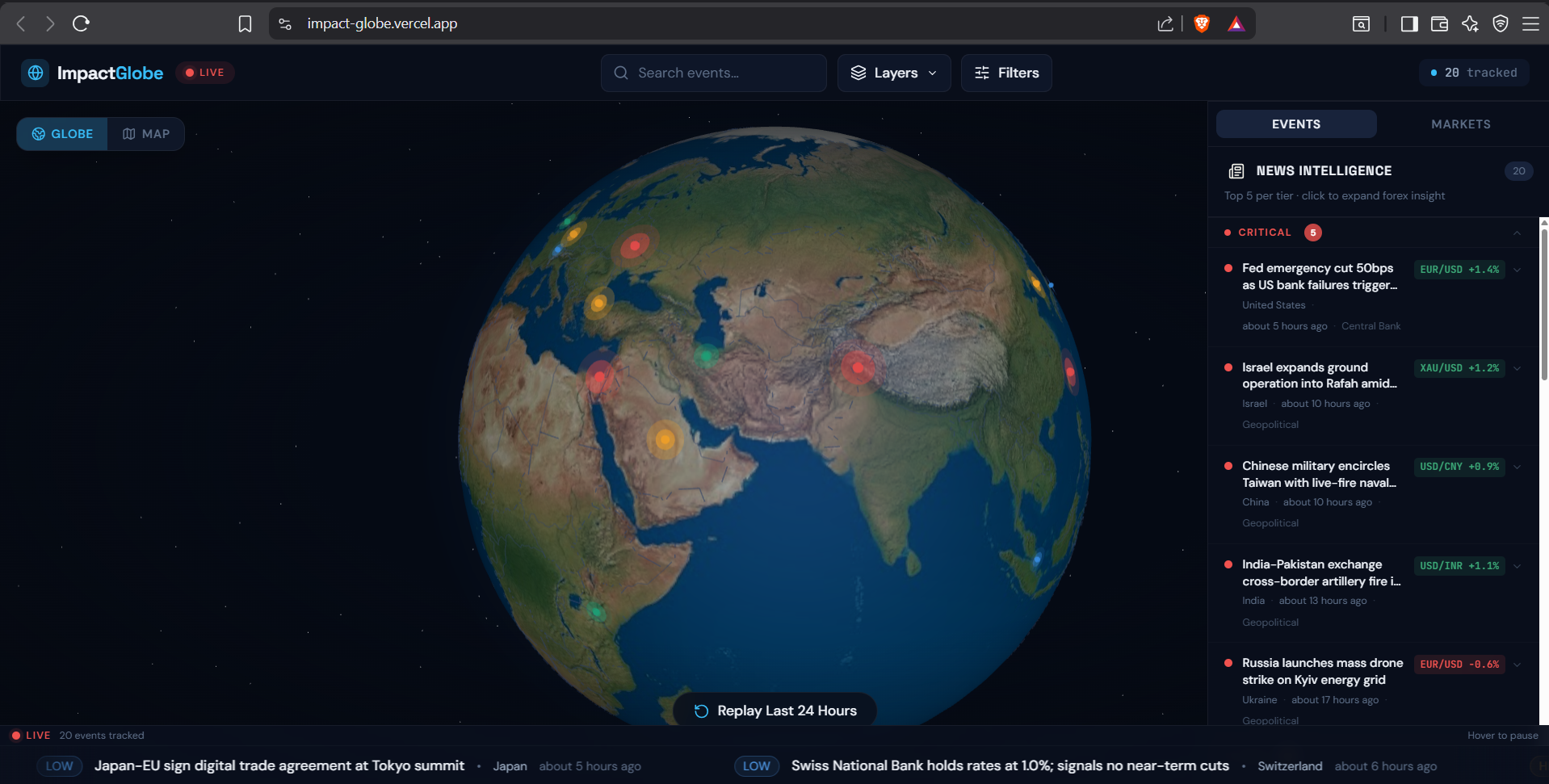Click Replay Last 24 Hours button

(775, 711)
